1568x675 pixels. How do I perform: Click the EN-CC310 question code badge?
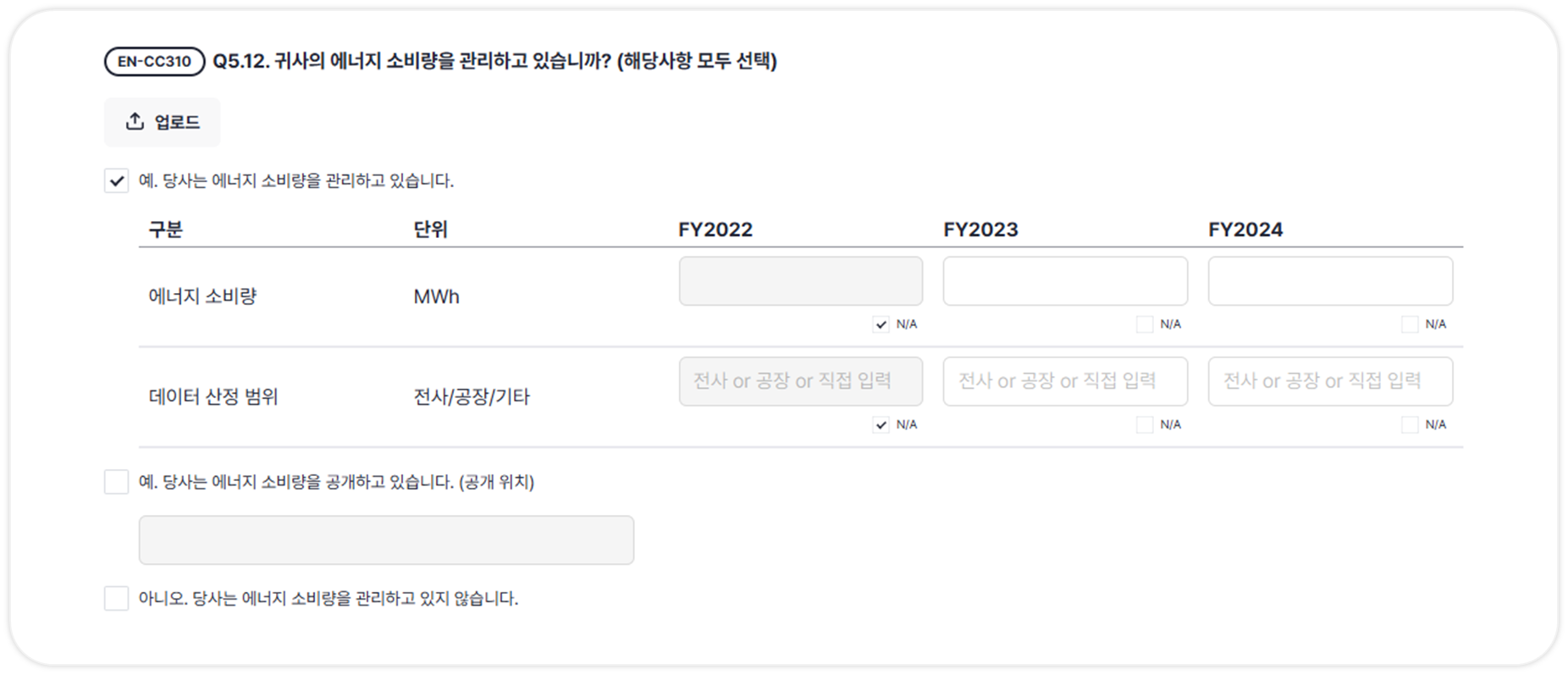coord(154,61)
